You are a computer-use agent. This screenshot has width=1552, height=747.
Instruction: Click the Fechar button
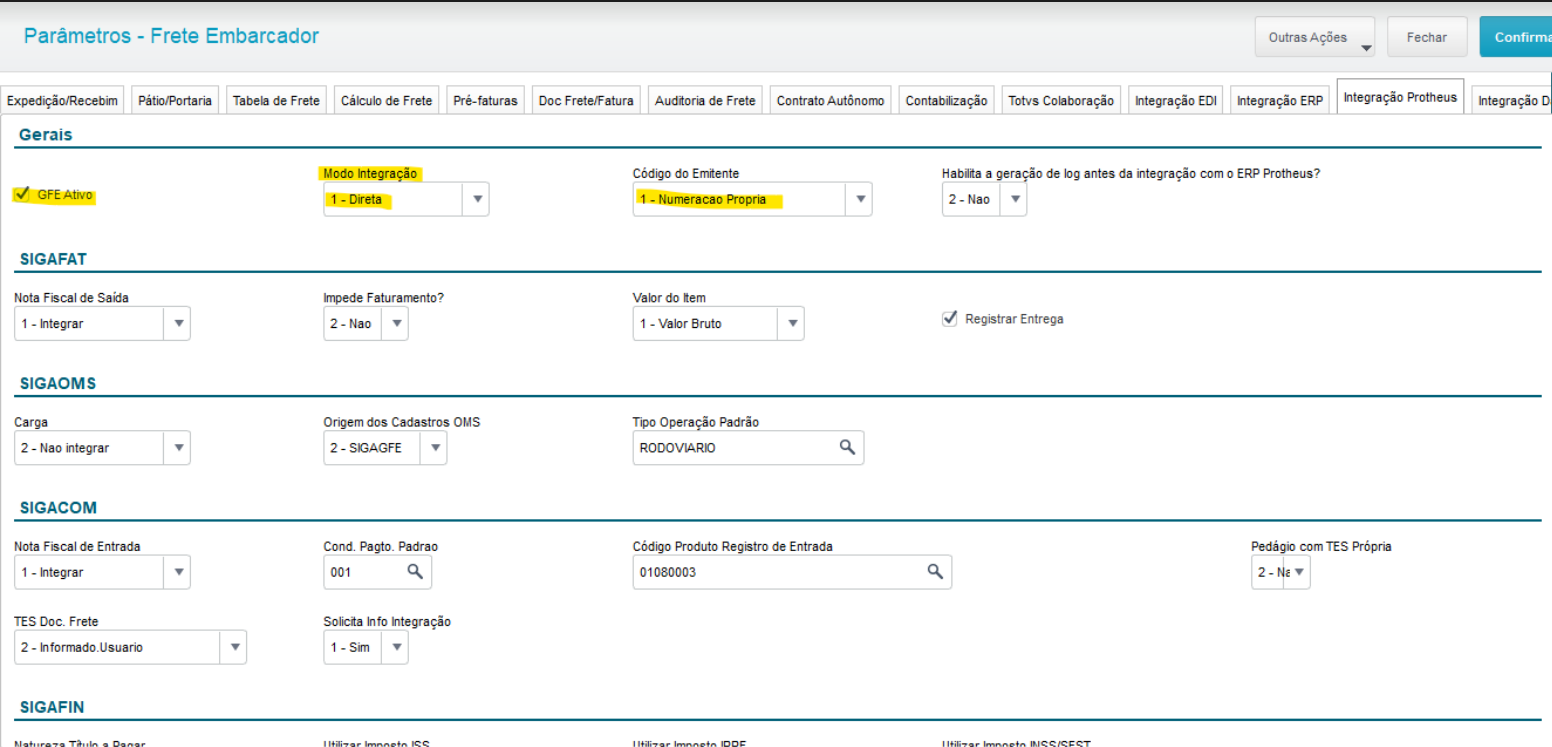tap(1426, 37)
